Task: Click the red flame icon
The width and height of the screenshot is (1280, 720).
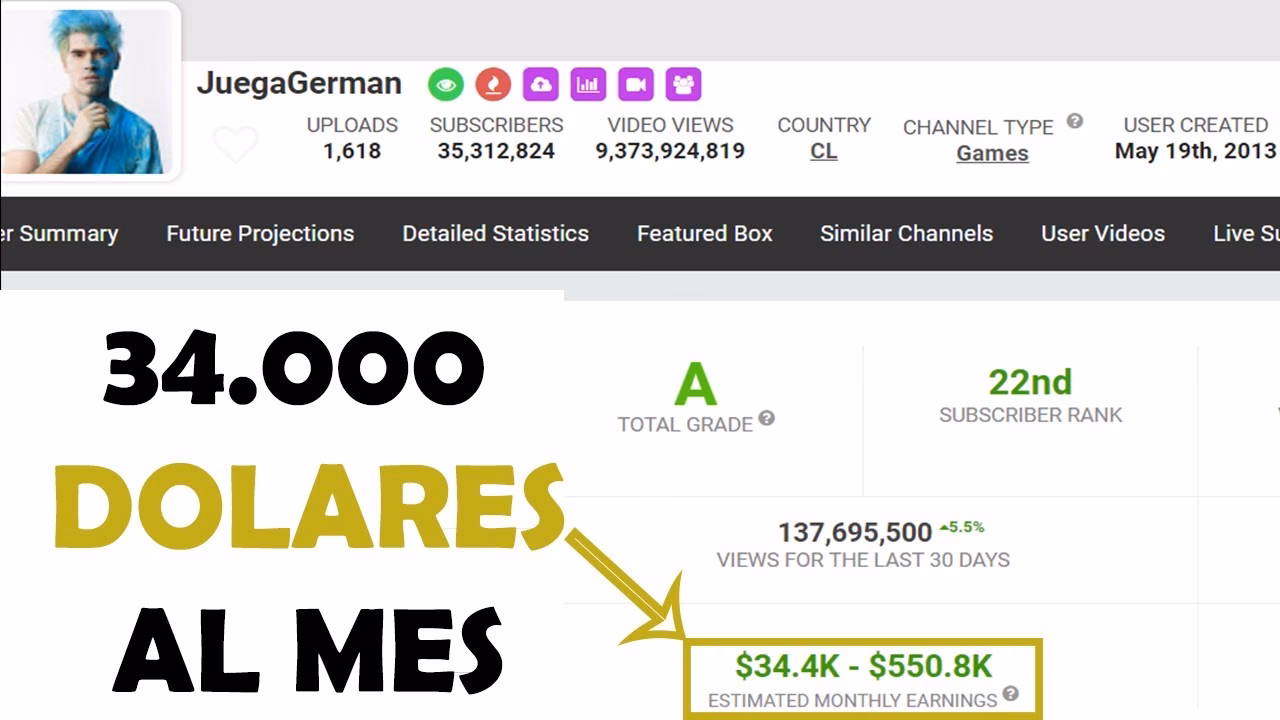Action: click(493, 85)
